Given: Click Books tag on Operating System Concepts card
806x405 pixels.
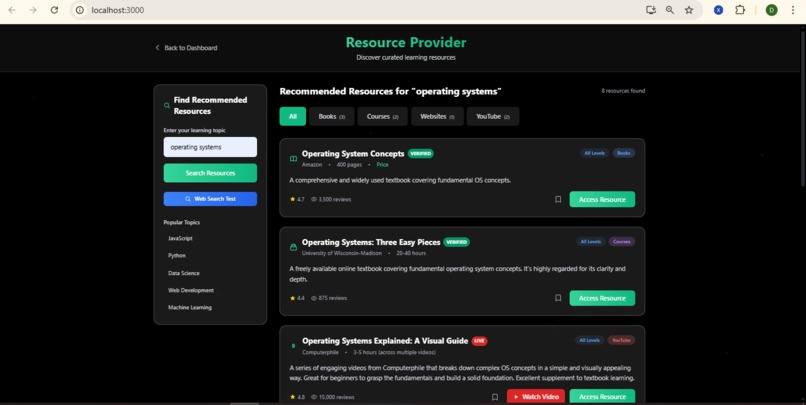Looking at the screenshot, I should tap(624, 153).
